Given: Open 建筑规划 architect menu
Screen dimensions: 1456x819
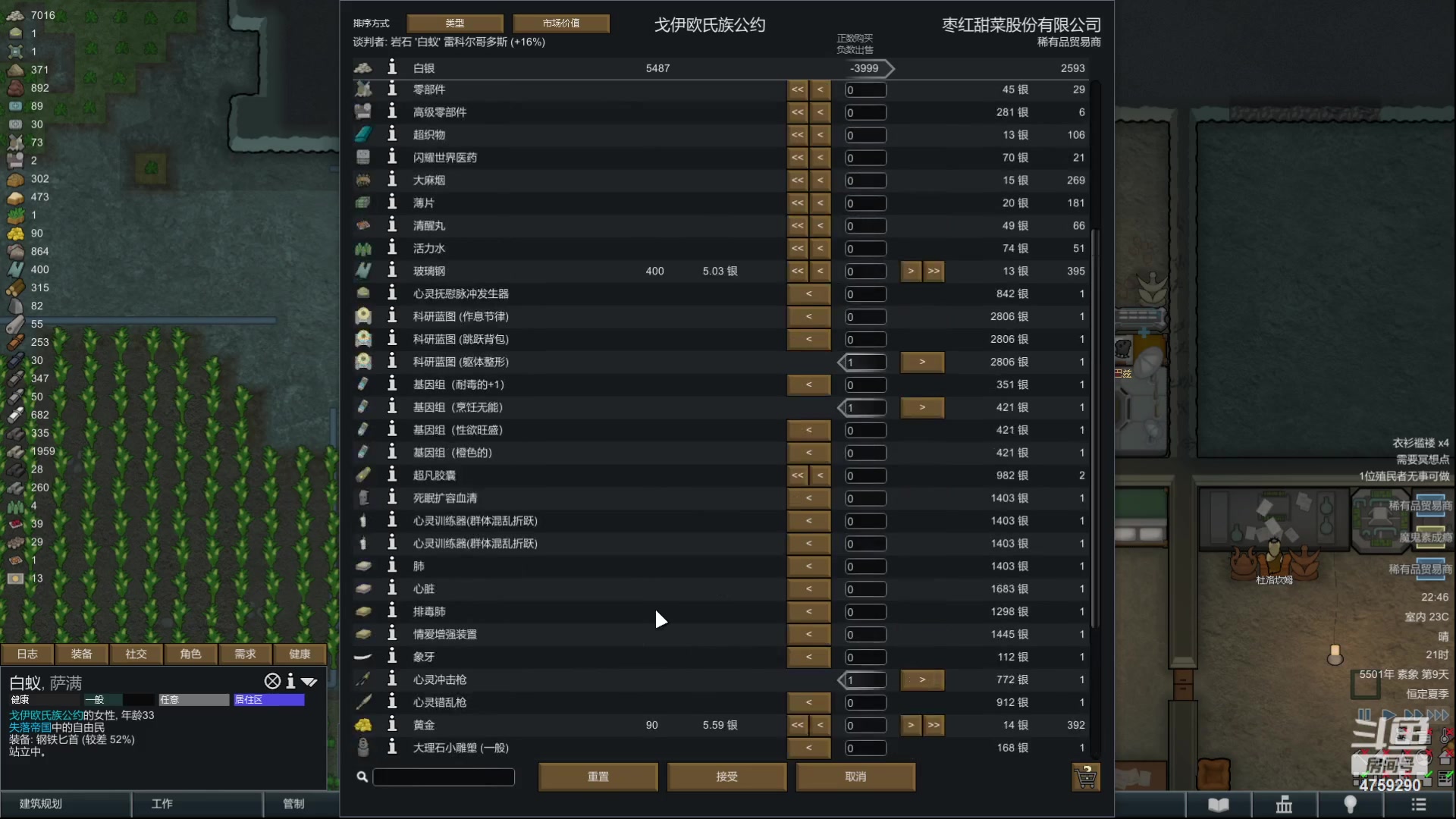Looking at the screenshot, I should 66,804.
